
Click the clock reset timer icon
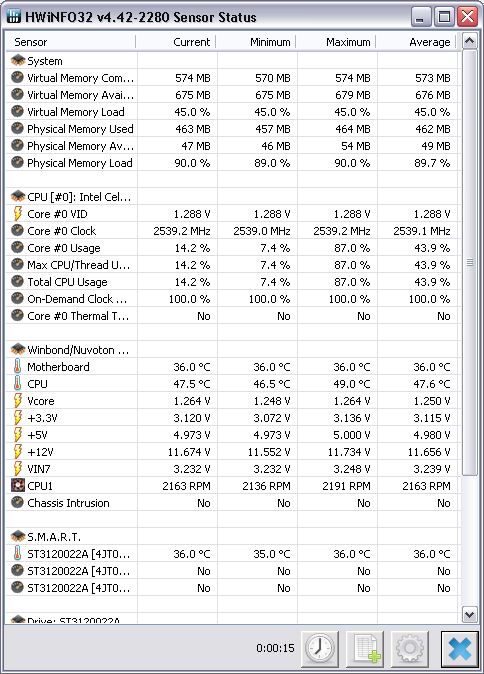tap(320, 649)
